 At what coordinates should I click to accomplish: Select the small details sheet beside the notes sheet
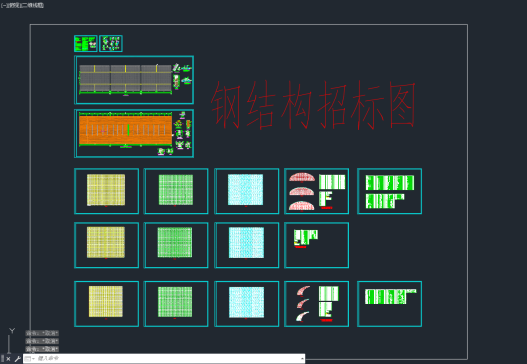click(111, 44)
